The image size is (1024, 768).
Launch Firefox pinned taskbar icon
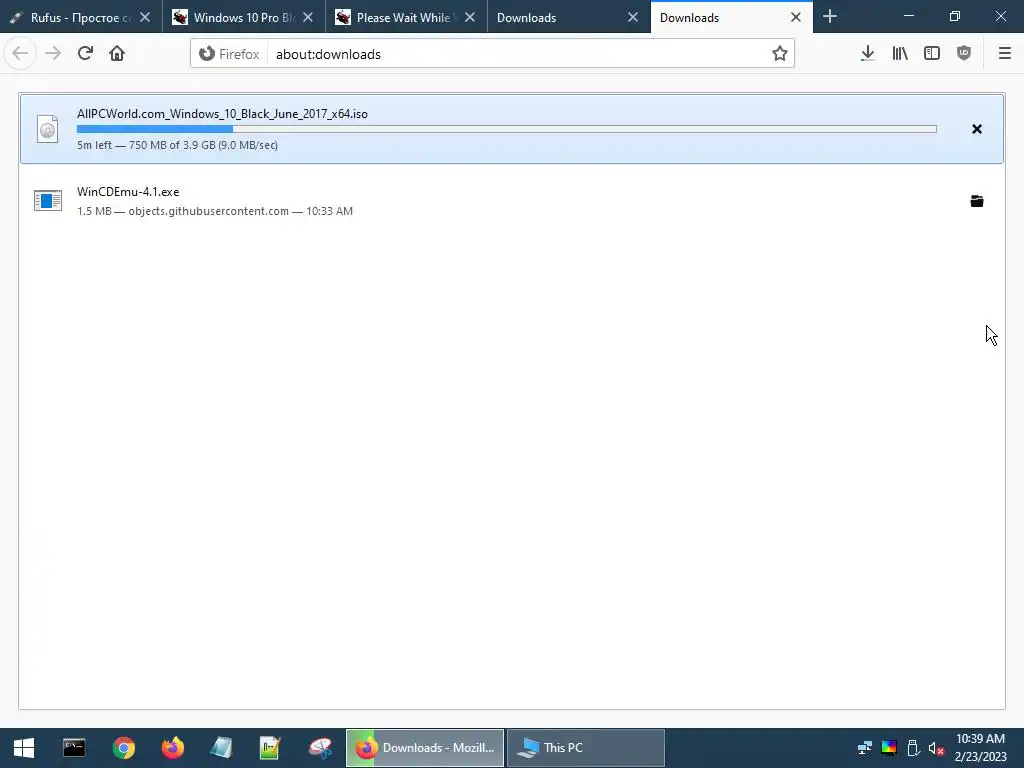173,748
